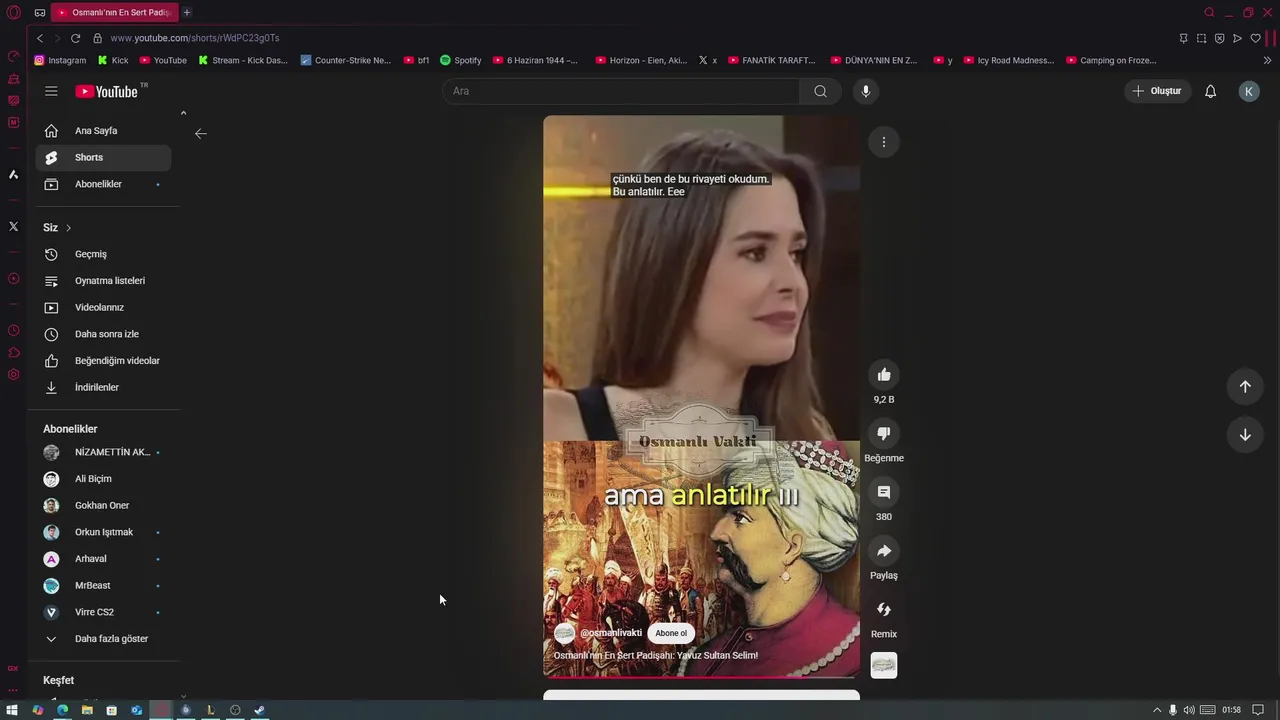Image resolution: width=1280 pixels, height=720 pixels.
Task: Open NİZAMETTİN AK... subscription channel
Action: [x=103, y=452]
